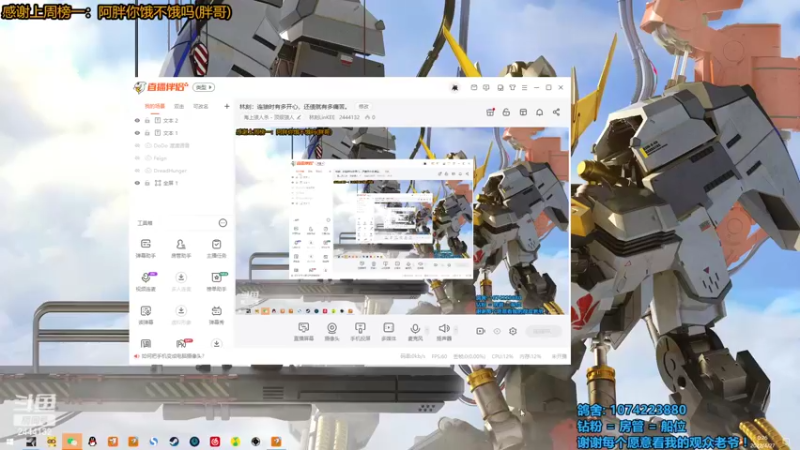Open the 视频连麦 tool with purple badge

click(x=146, y=282)
